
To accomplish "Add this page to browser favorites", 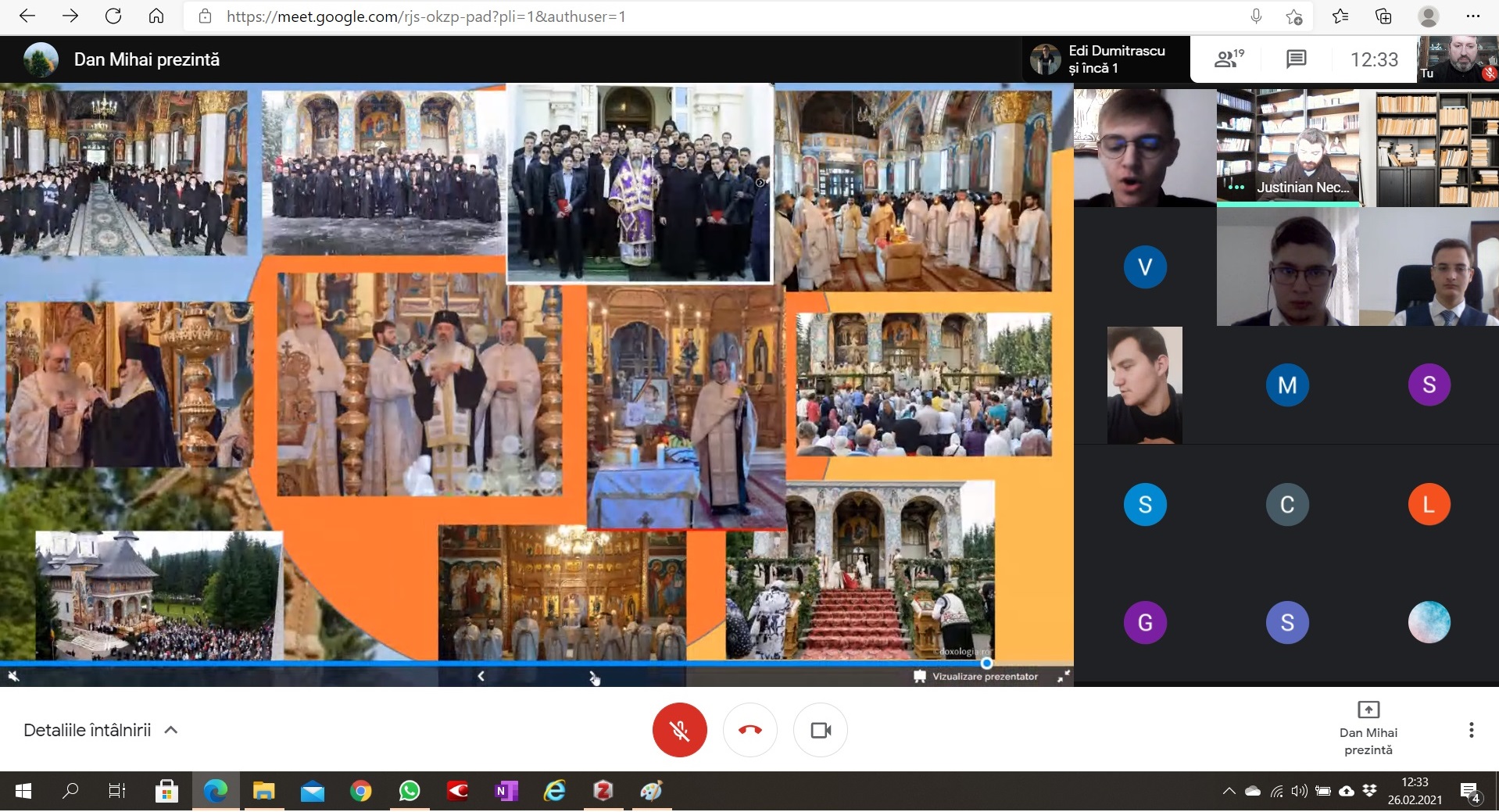I will click(1293, 16).
